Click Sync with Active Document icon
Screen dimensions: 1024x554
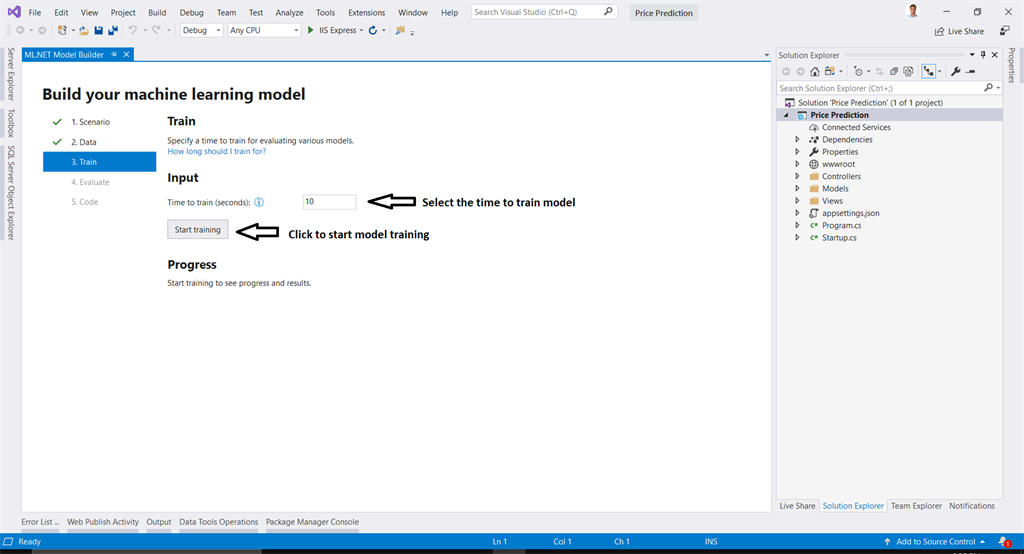point(879,71)
